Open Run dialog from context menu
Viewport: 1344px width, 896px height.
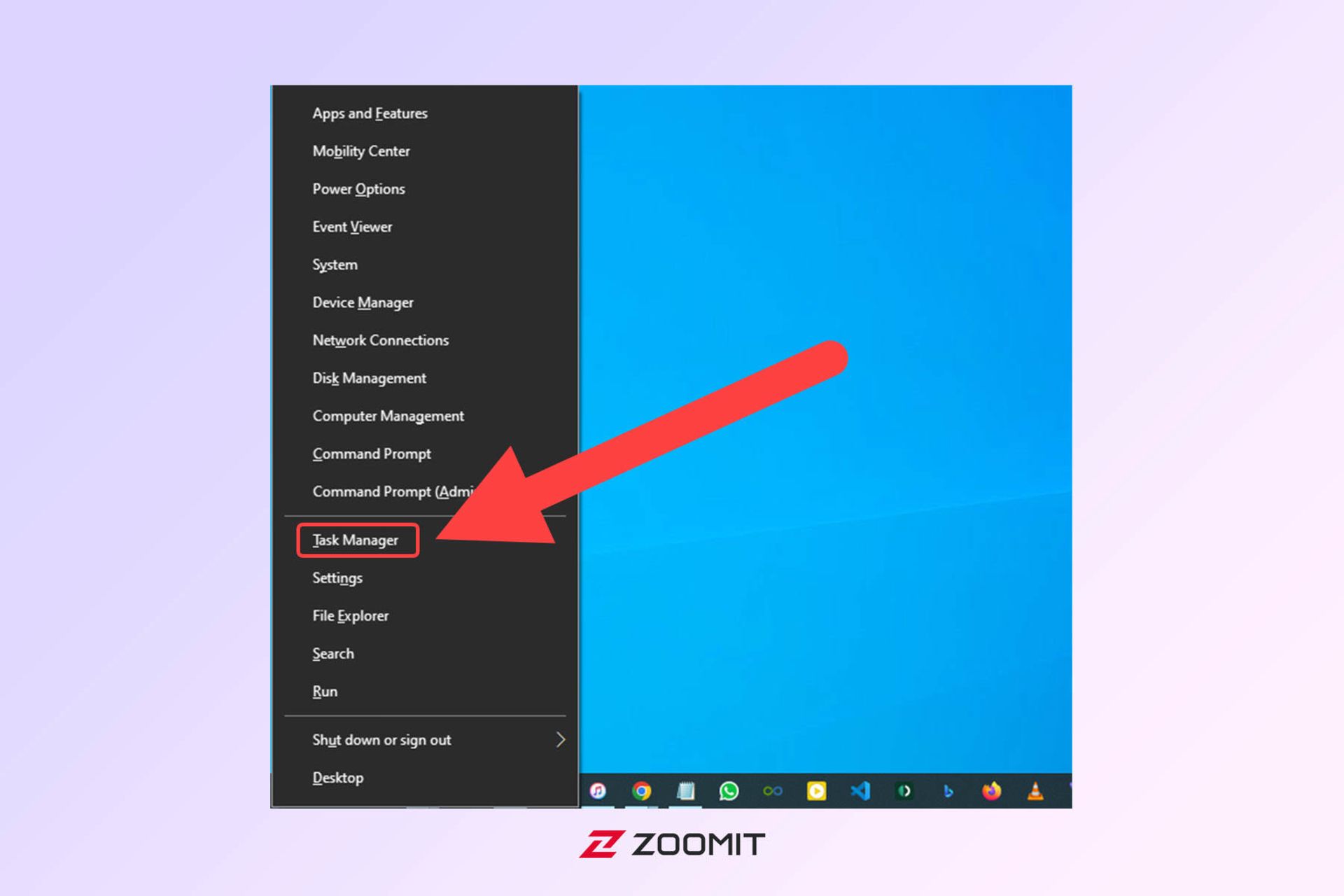pos(324,690)
